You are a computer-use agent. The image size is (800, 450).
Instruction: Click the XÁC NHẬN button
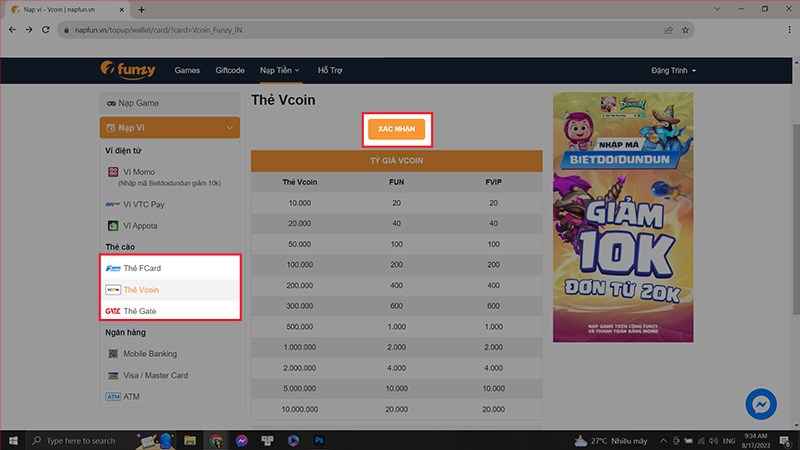tap(396, 129)
